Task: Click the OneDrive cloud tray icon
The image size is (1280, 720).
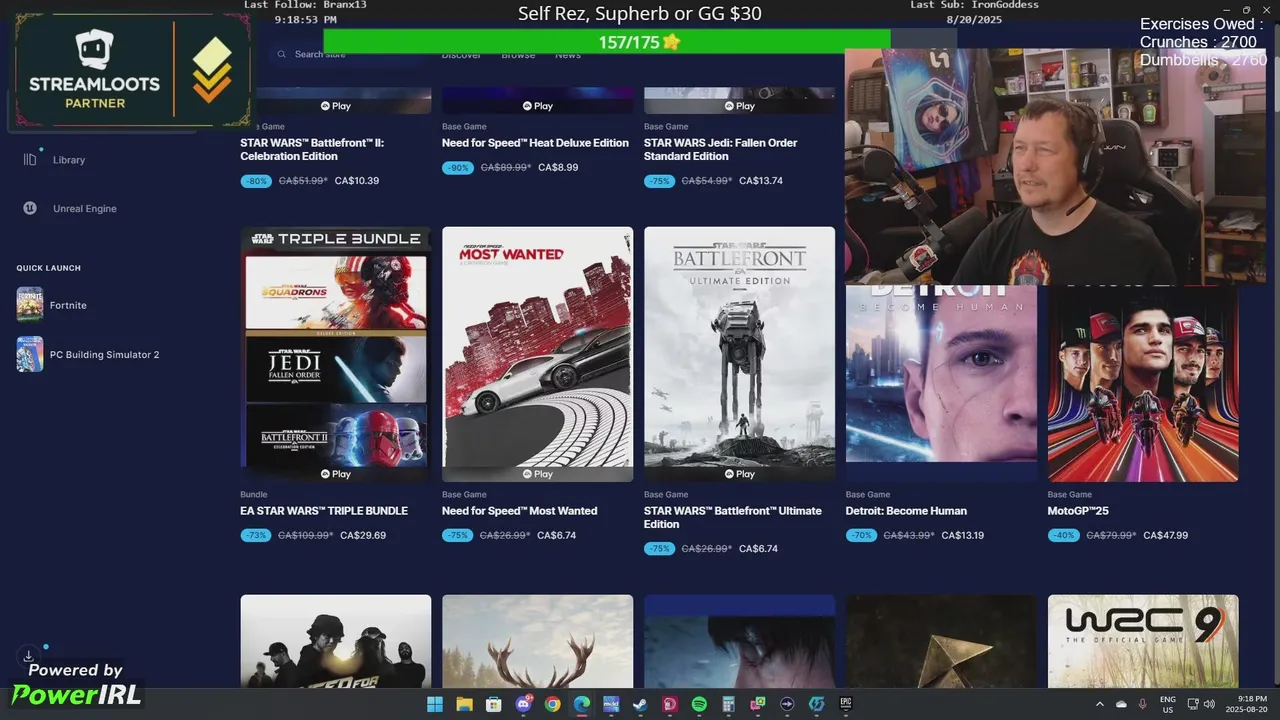Action: [x=1121, y=704]
